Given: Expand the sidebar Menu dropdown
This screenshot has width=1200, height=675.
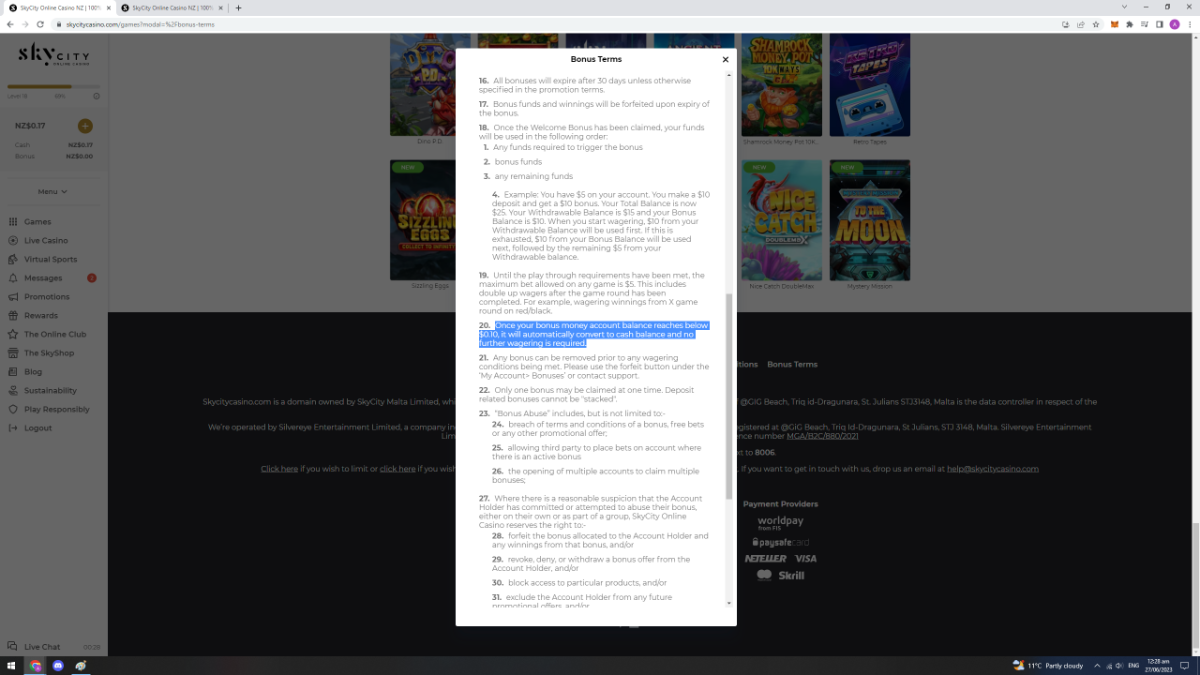Looking at the screenshot, I should coord(53,191).
